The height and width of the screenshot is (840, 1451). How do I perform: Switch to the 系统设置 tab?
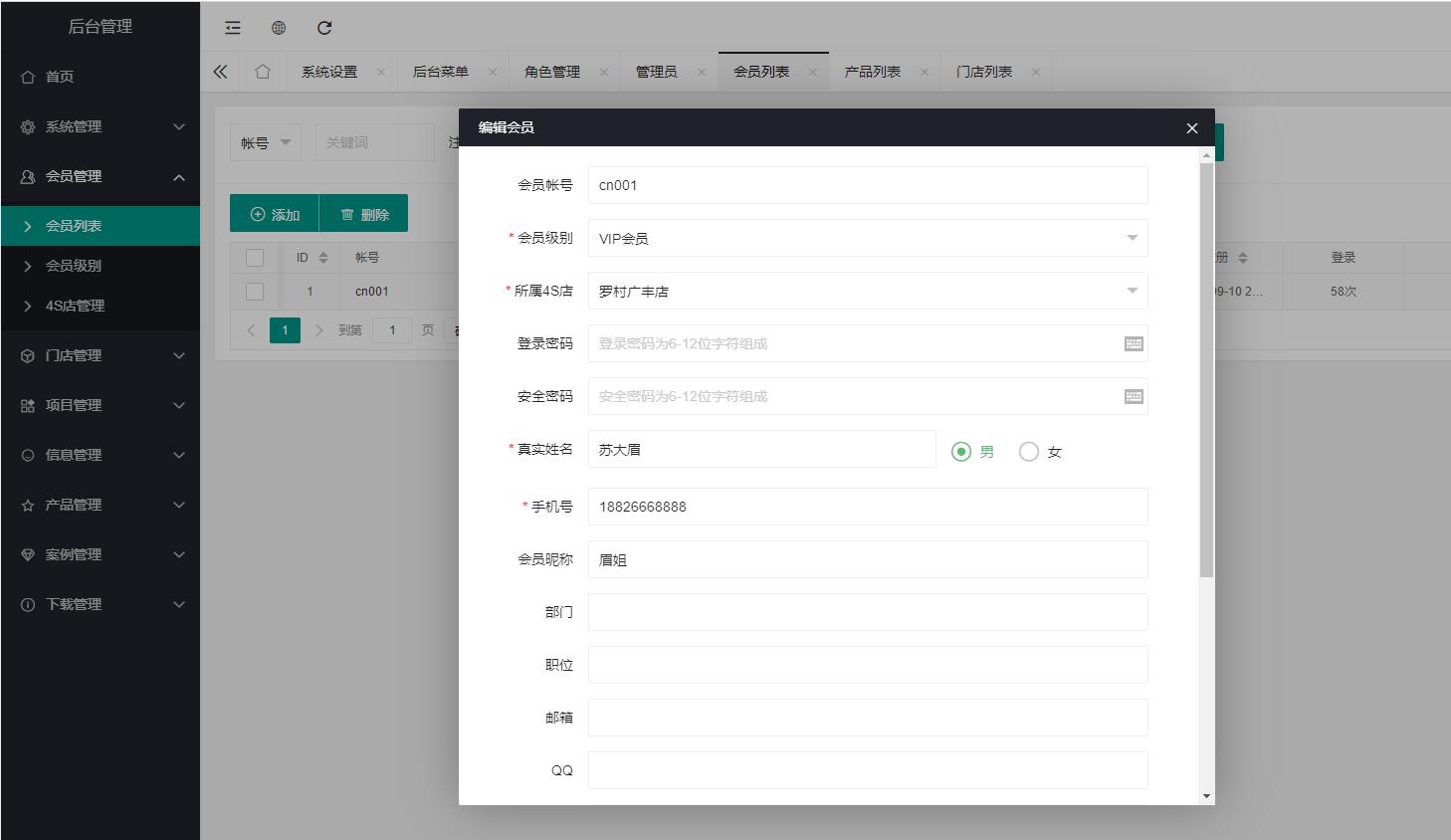tap(329, 72)
